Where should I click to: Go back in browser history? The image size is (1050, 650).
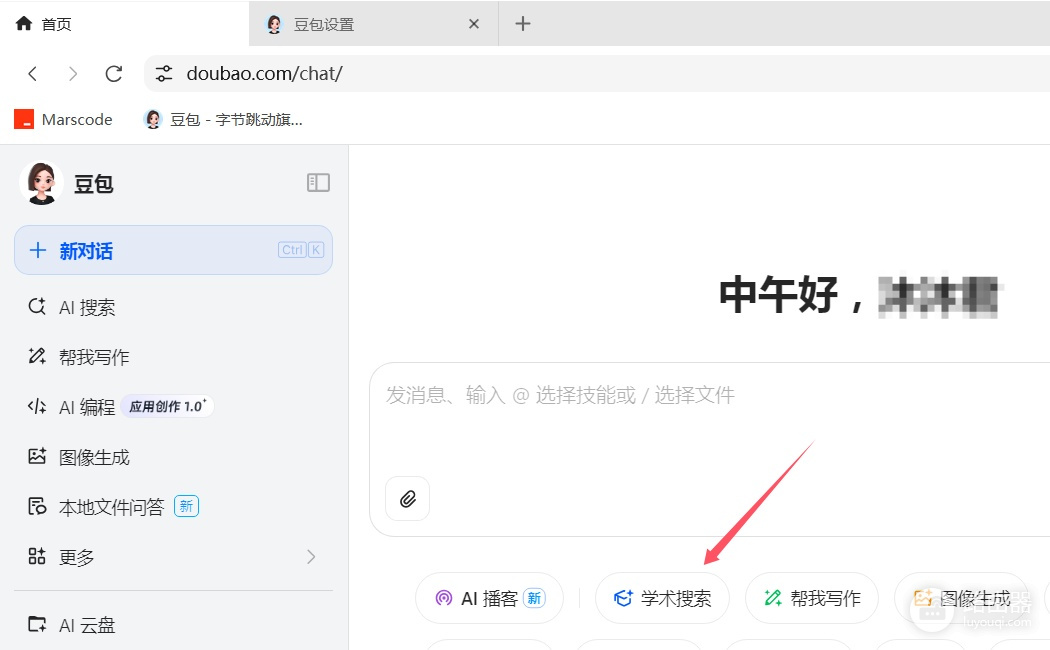click(x=32, y=74)
